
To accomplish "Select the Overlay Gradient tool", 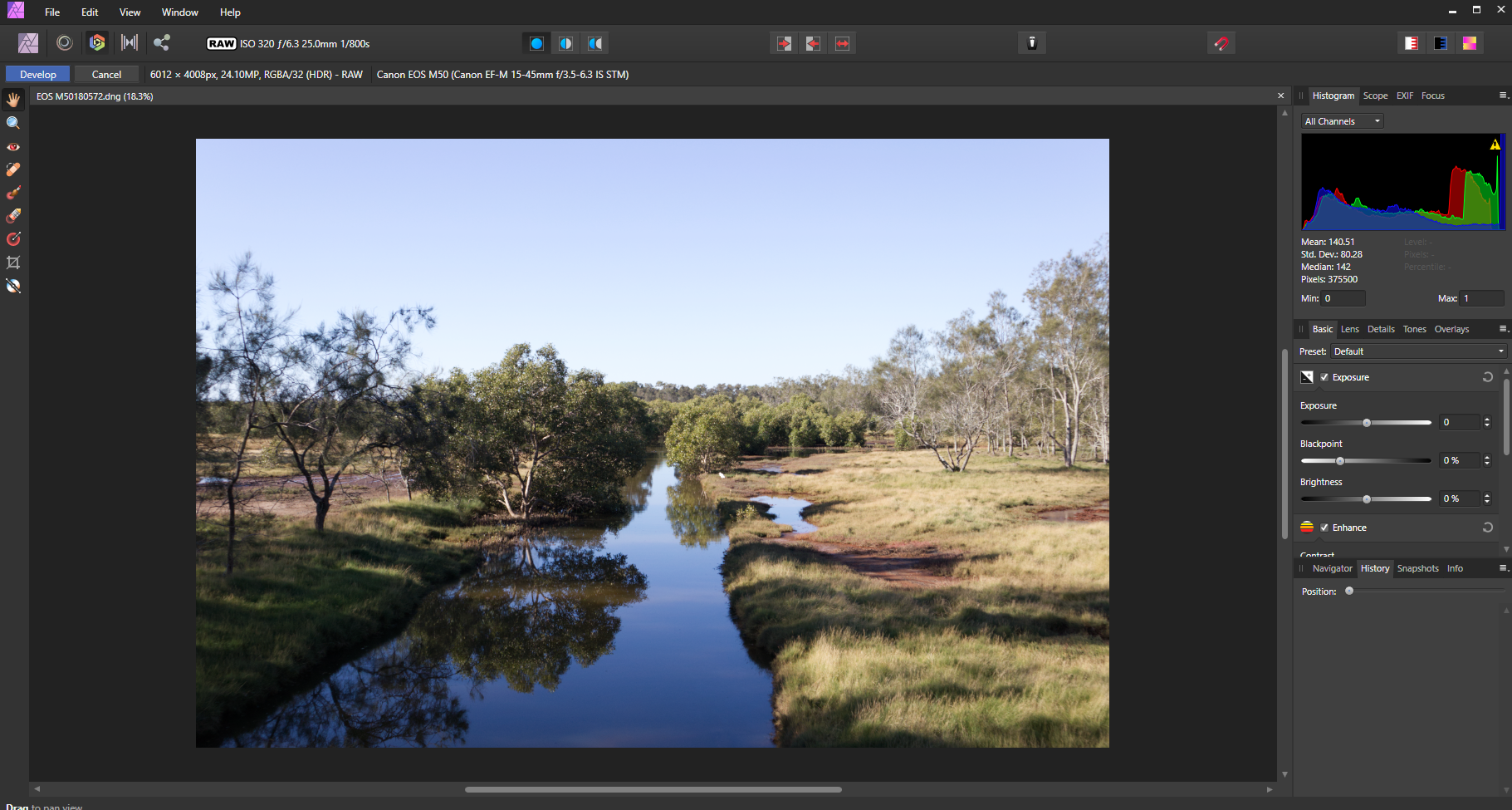I will [13, 239].
